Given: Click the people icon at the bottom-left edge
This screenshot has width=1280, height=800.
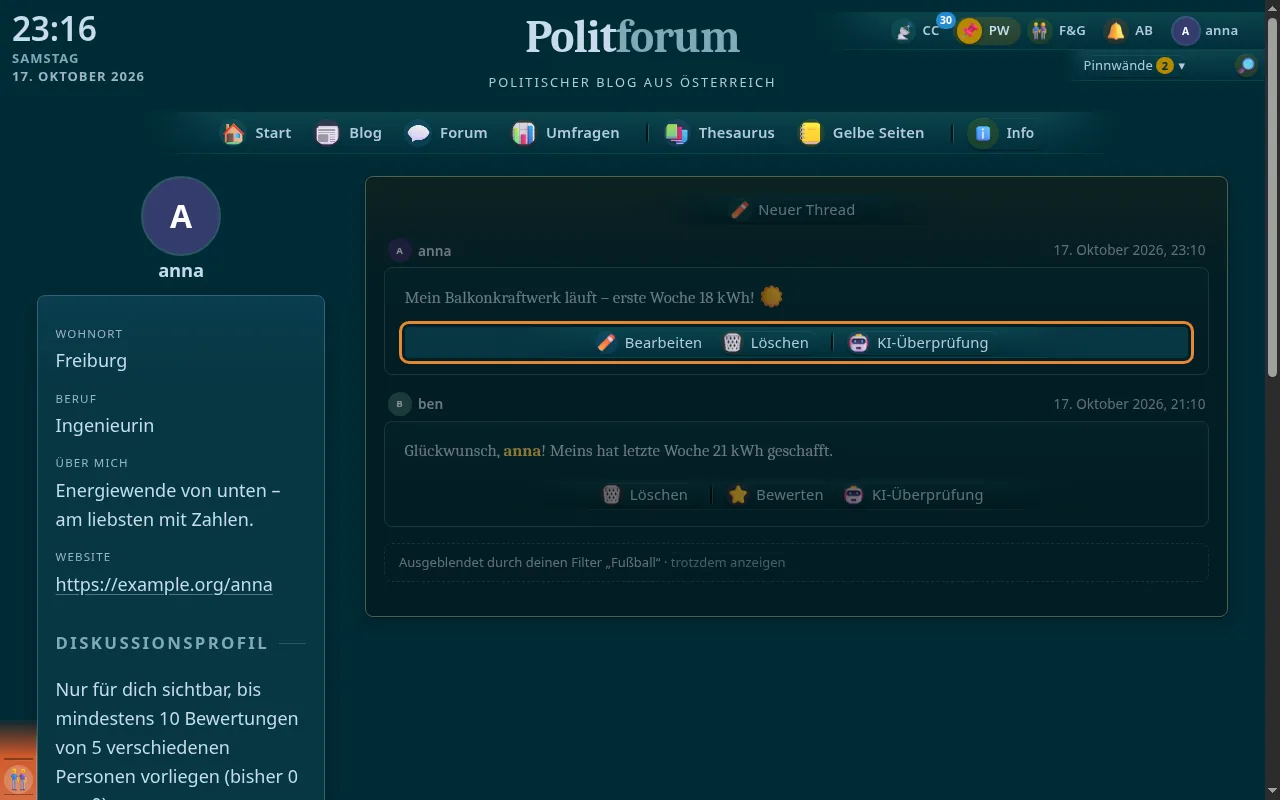Looking at the screenshot, I should point(17,778).
